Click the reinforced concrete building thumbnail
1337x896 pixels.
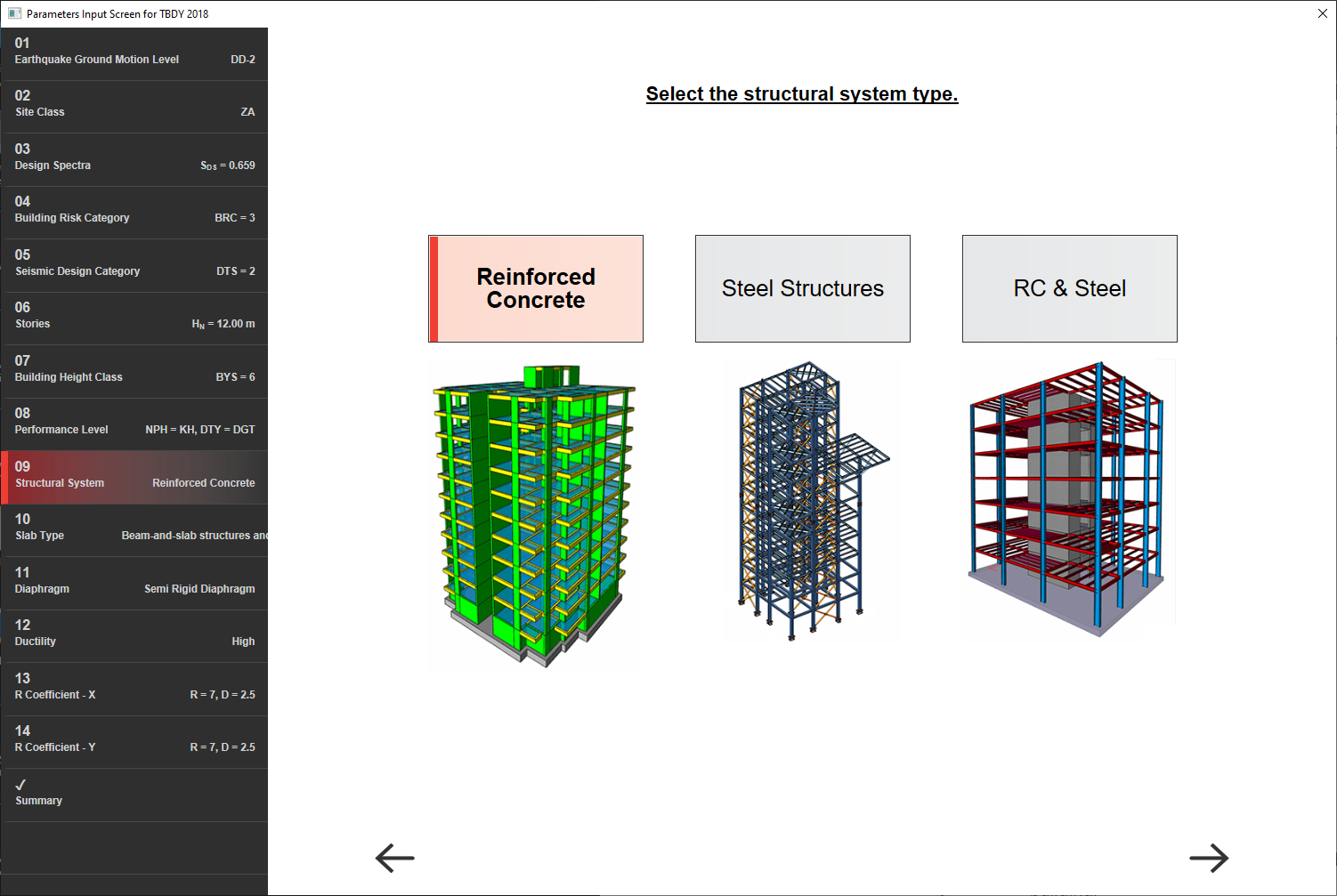[535, 514]
